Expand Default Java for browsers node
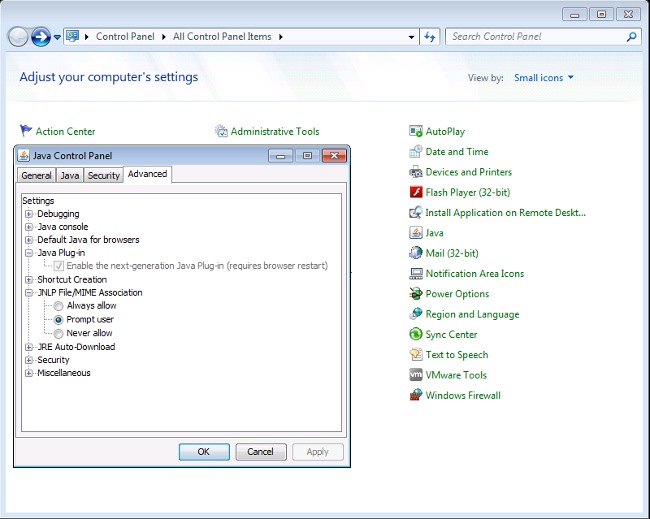The width and height of the screenshot is (650, 519). point(29,240)
